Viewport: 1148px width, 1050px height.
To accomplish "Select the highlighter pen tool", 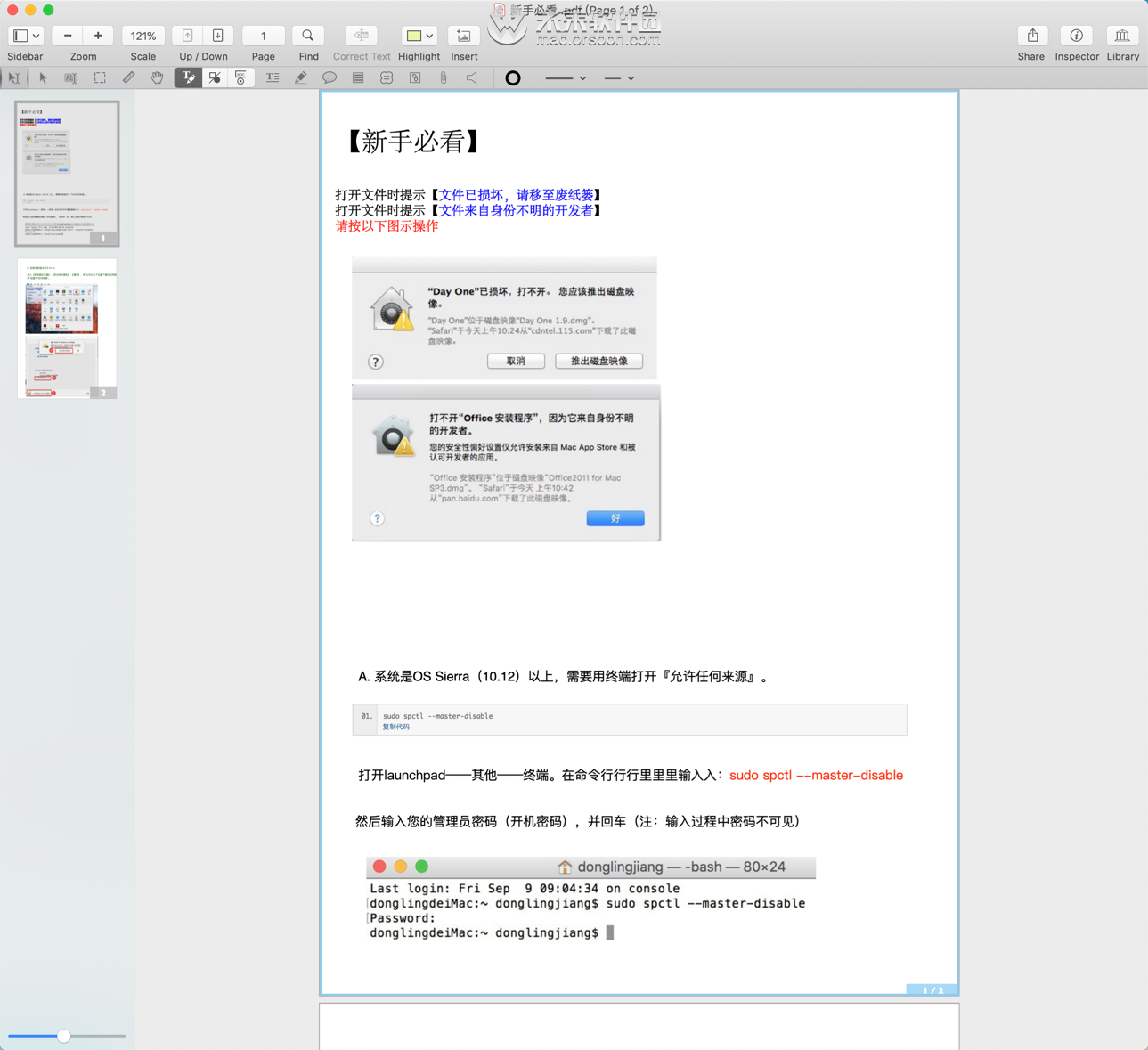I will click(301, 78).
